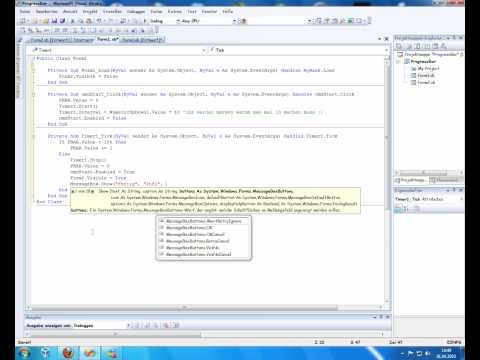Select MessageBoxButtons.OKCancel in the list
This screenshot has width=480, height=360.
204,234
